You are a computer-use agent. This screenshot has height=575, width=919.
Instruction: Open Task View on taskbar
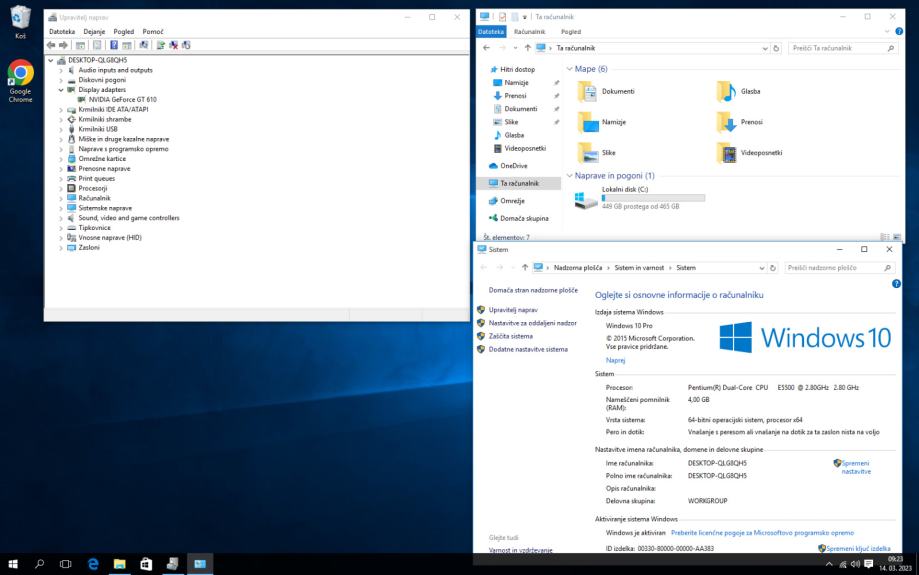coord(66,564)
